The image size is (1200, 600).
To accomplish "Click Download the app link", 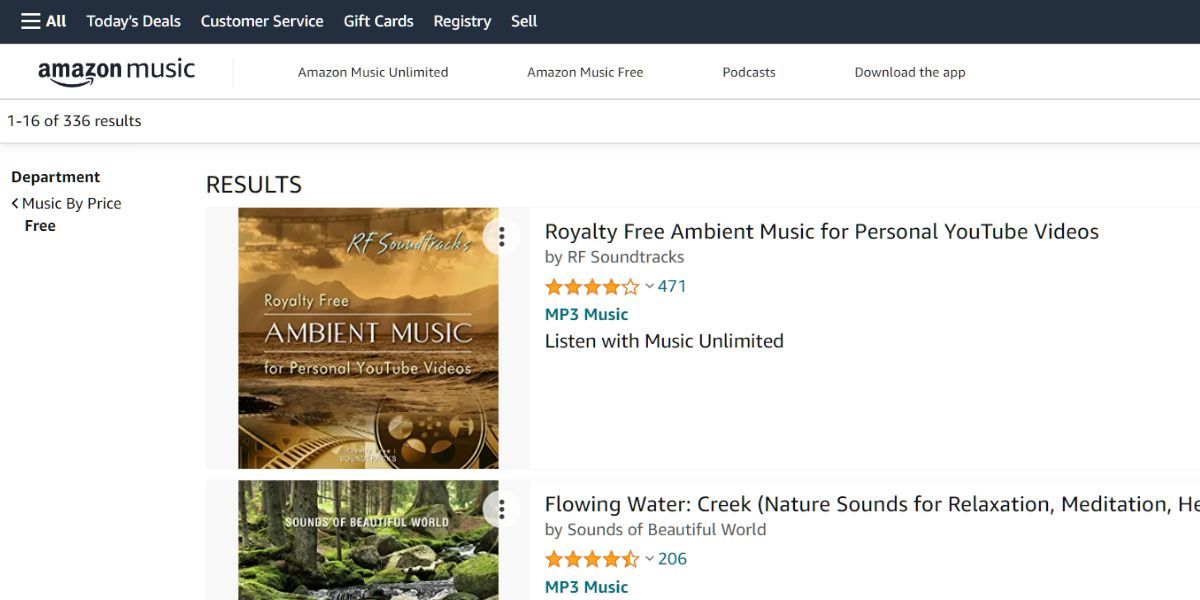I will (910, 72).
